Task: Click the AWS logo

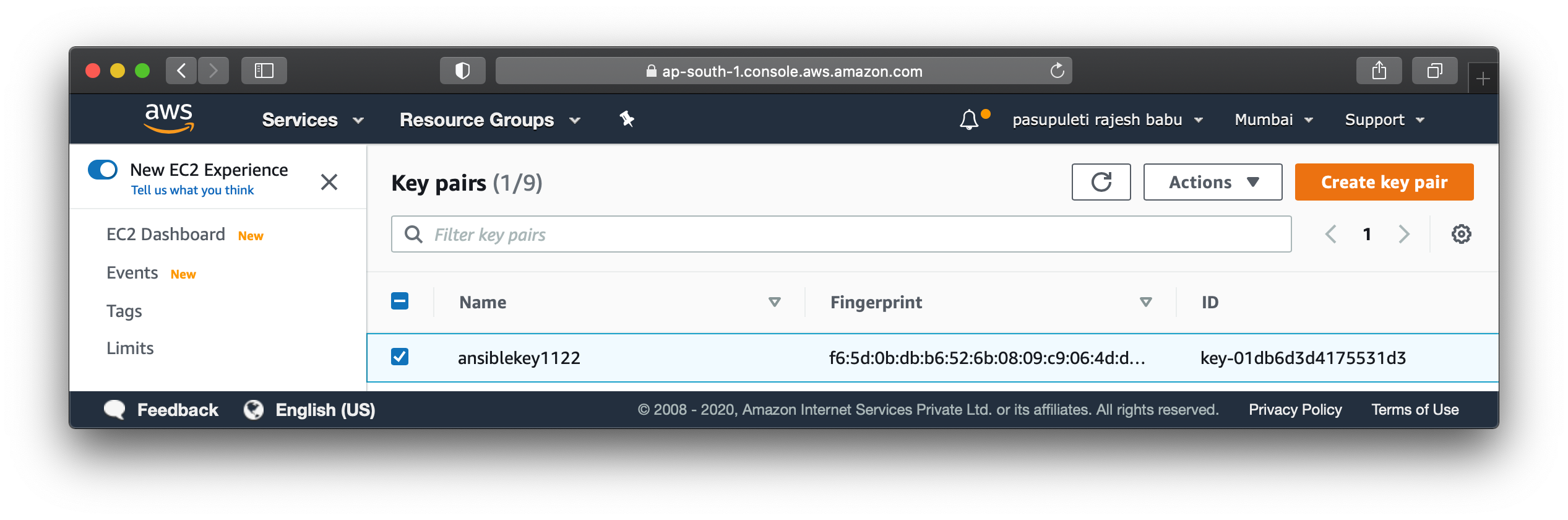Action: point(168,118)
